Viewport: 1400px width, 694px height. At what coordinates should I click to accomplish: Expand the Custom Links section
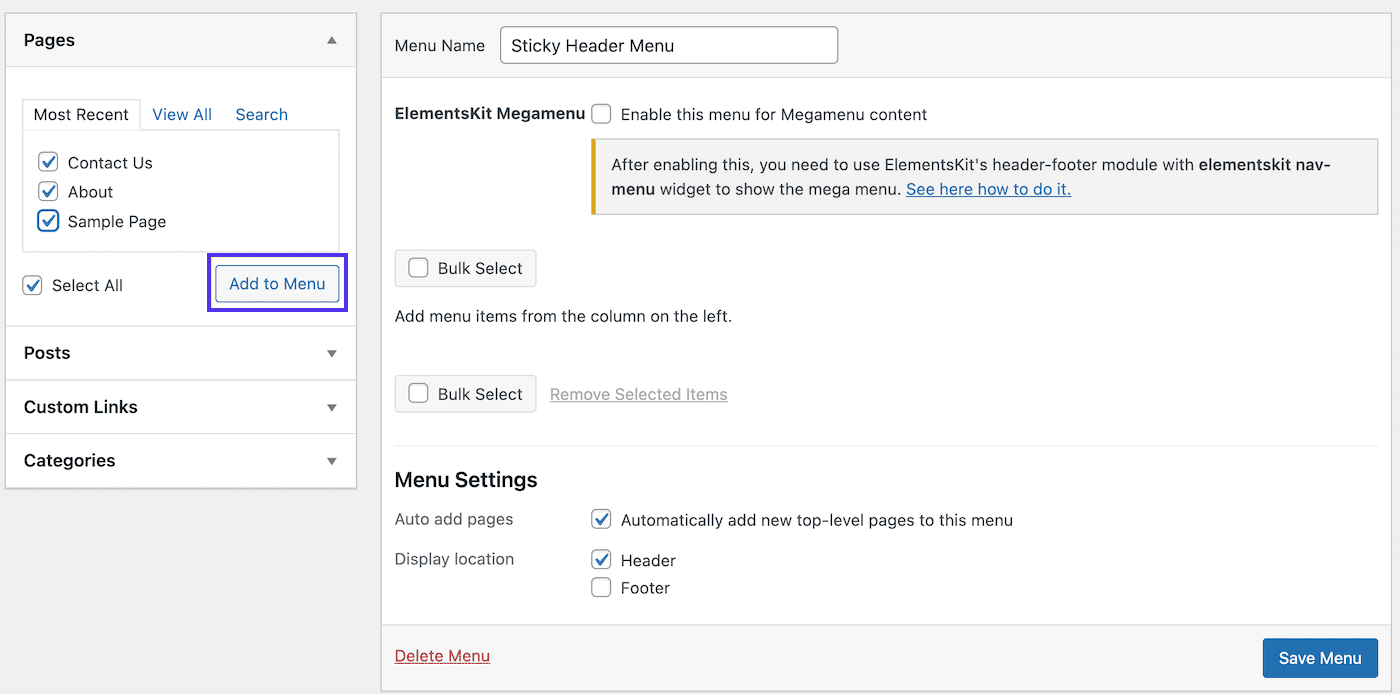[331, 407]
